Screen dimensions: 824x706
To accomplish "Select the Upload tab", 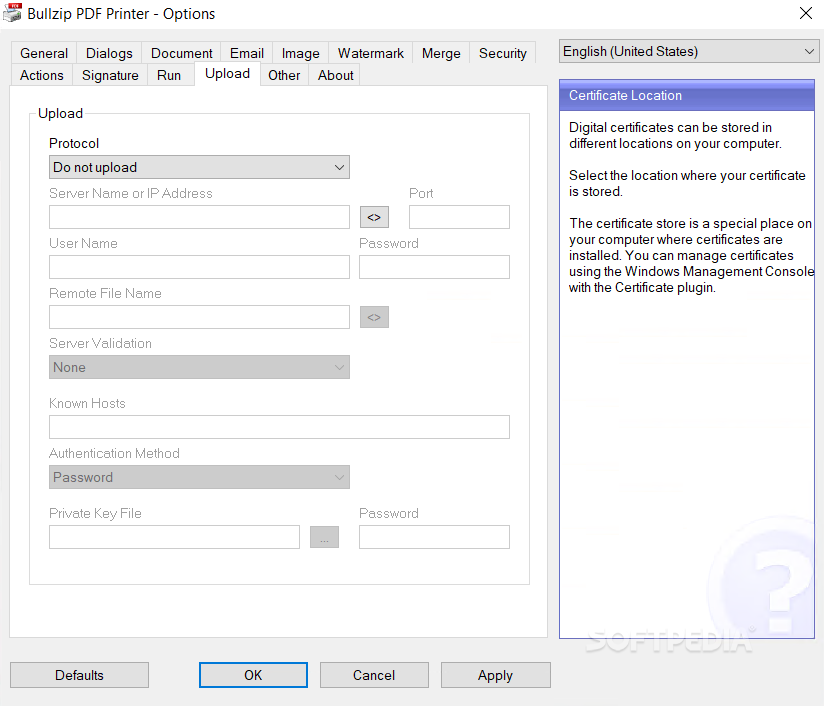I will (228, 74).
